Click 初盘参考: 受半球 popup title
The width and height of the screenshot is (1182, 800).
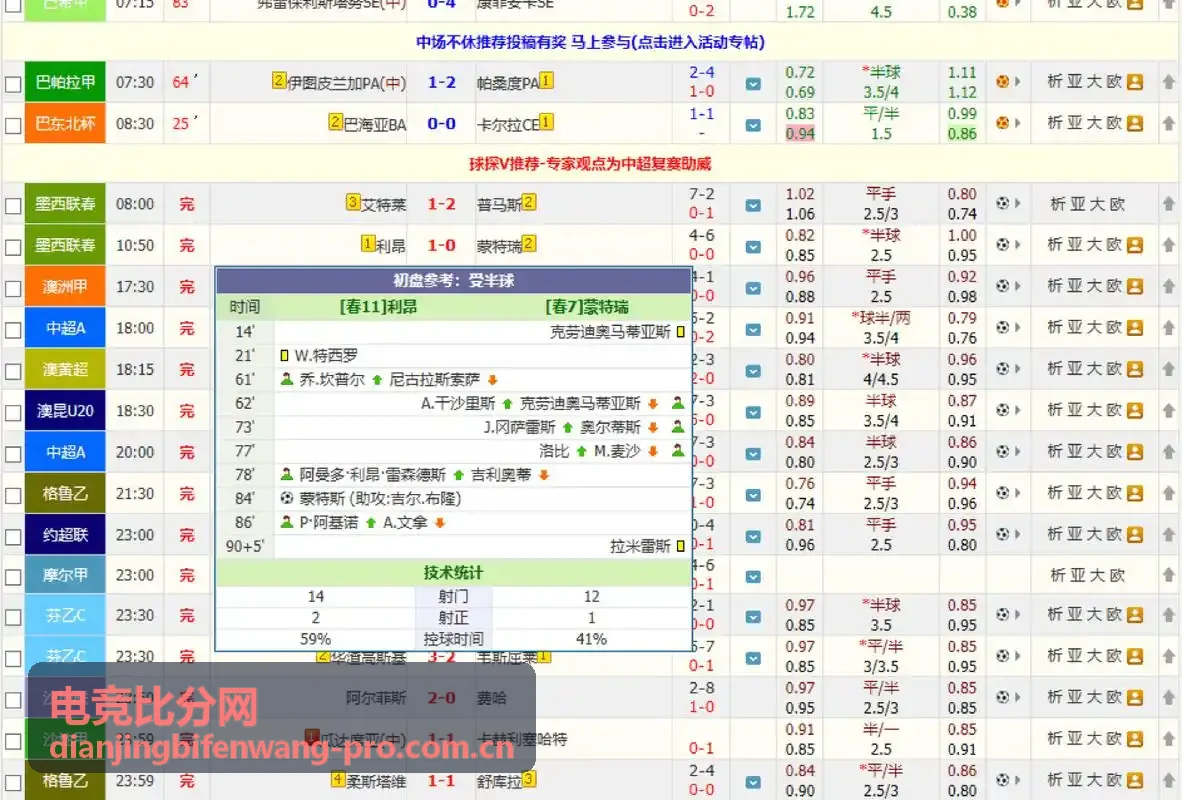coord(453,280)
